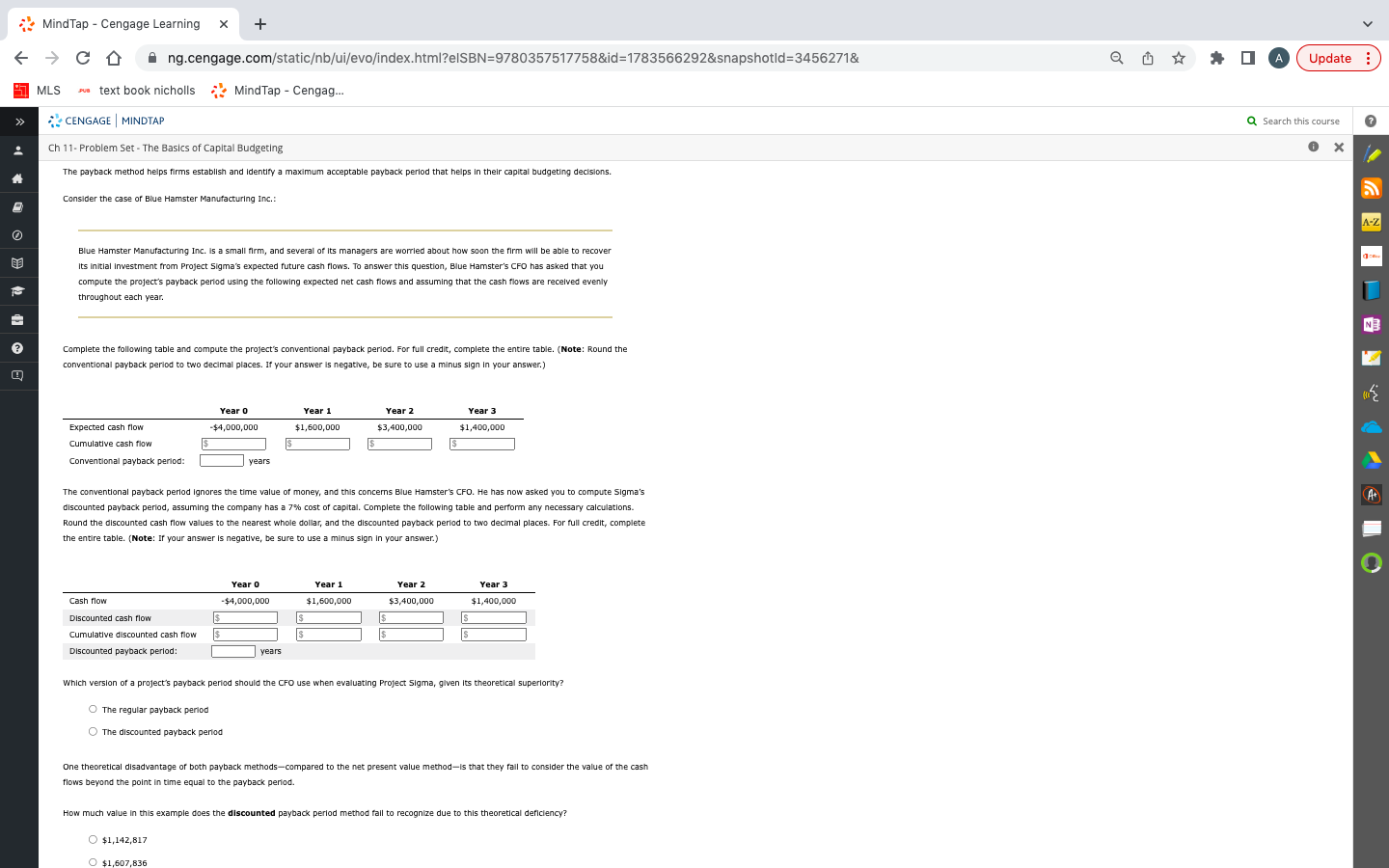Open Search this course
The image size is (1389, 868).
pos(1294,122)
